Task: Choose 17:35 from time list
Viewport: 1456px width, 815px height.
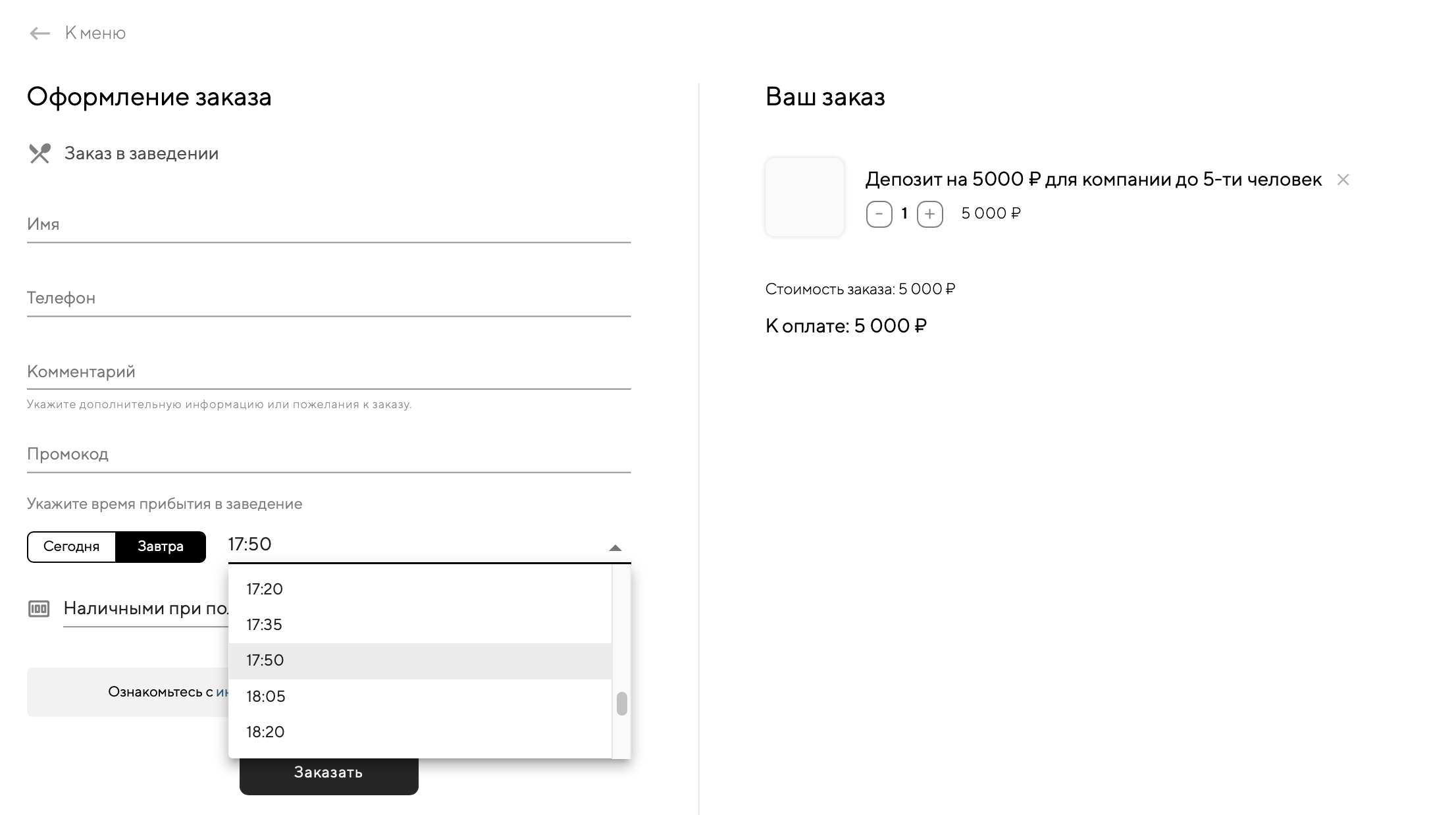Action: click(x=265, y=625)
